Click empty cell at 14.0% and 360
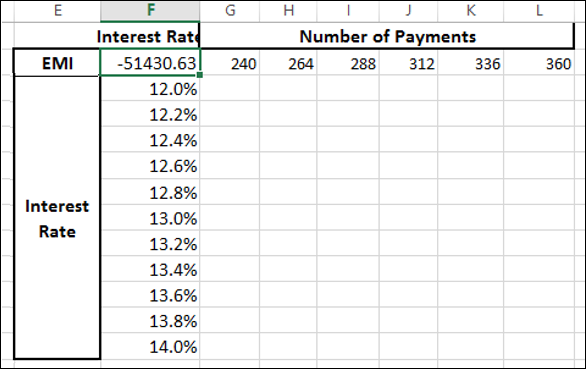Image resolution: width=586 pixels, height=369 pixels. pos(539,347)
